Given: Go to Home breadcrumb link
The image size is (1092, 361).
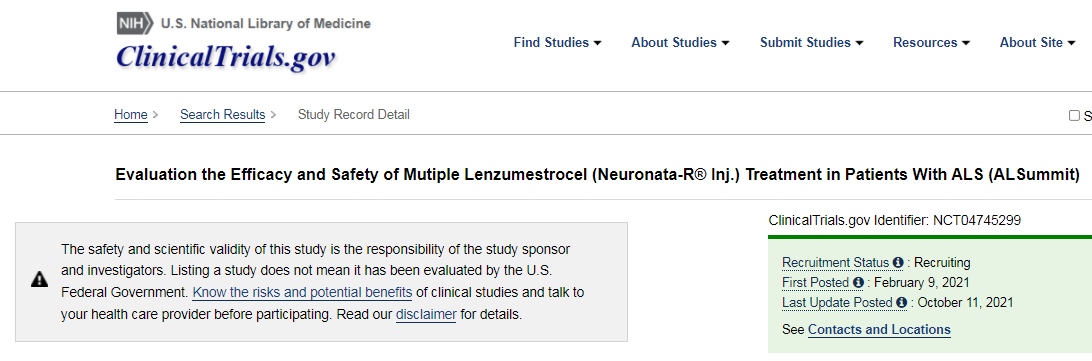Looking at the screenshot, I should click(131, 115).
